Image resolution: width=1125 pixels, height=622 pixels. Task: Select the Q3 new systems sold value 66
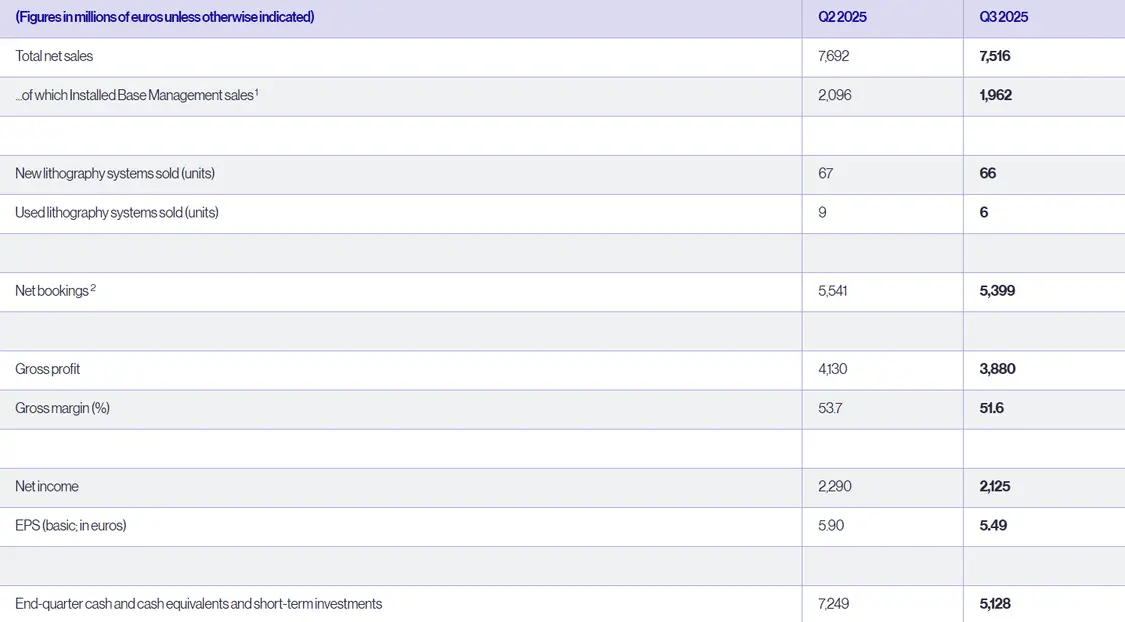[988, 173]
